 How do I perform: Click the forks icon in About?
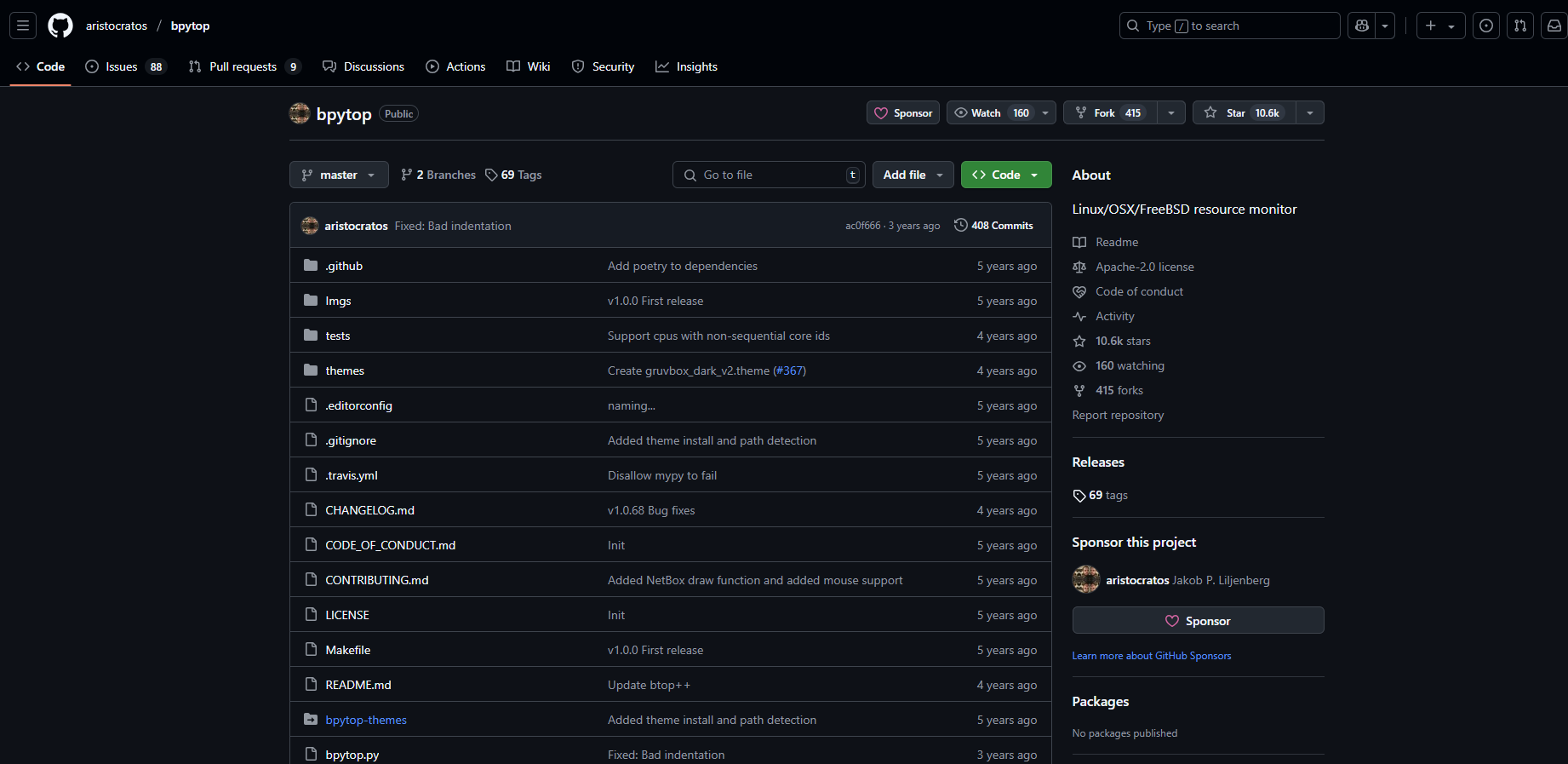tap(1079, 390)
